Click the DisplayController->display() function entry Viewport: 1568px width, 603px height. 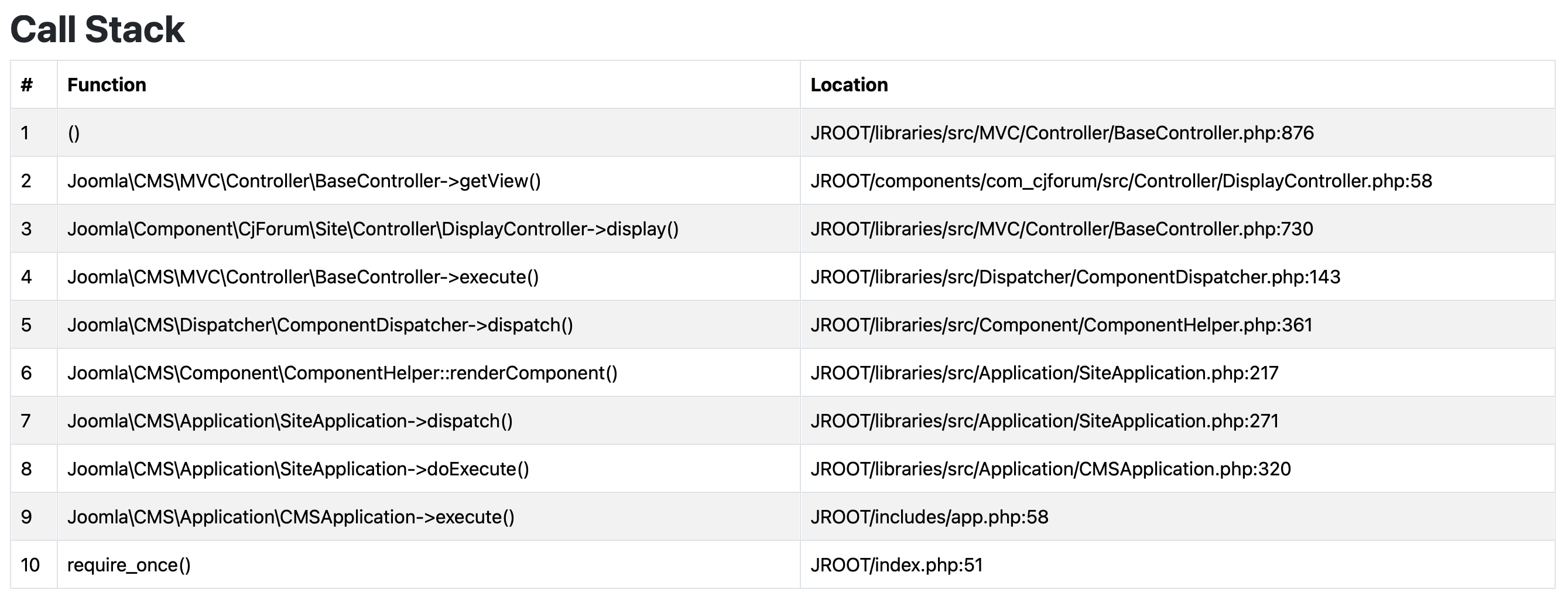[x=372, y=229]
